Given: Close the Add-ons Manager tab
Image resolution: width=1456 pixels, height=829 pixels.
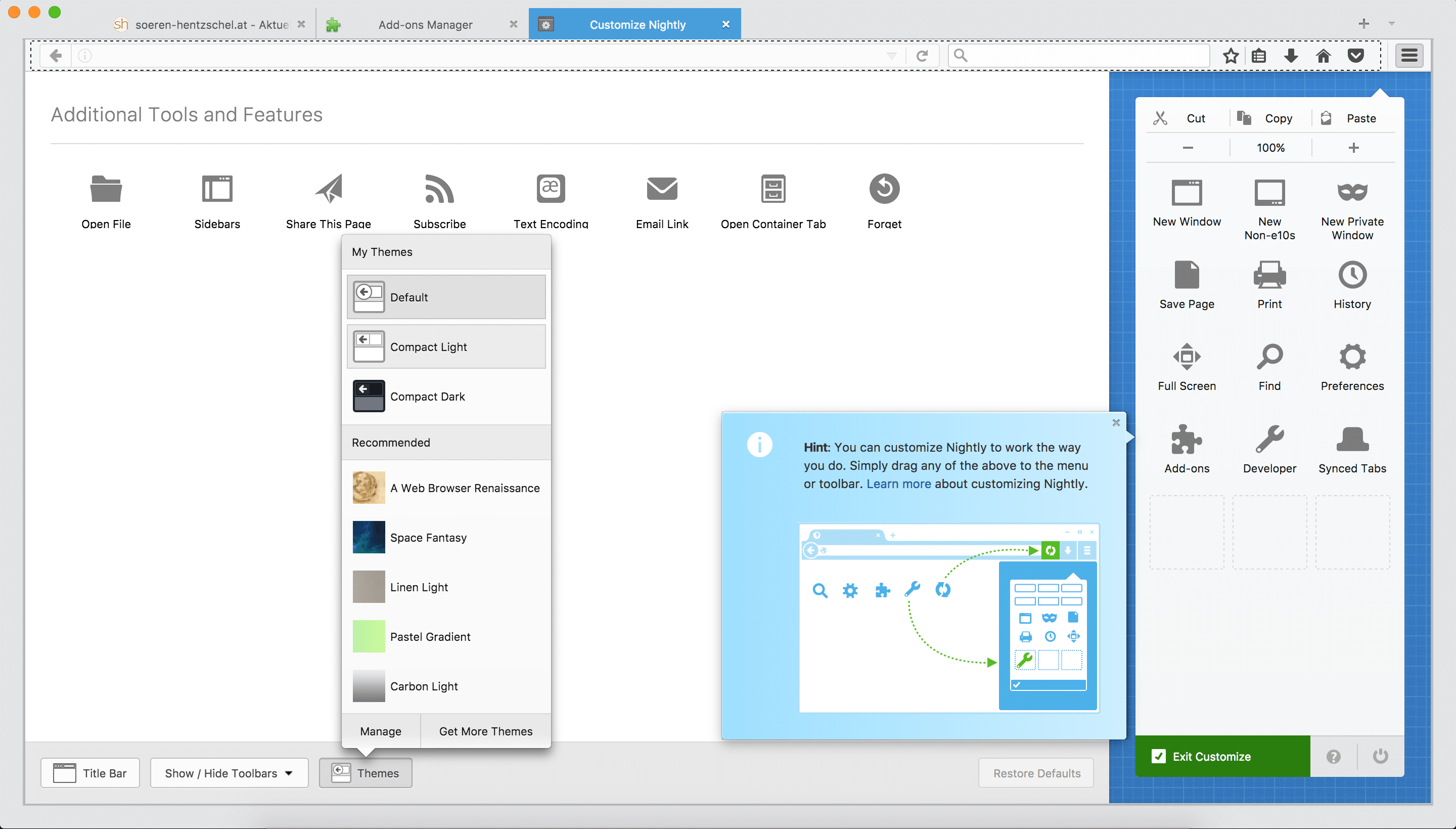Looking at the screenshot, I should tap(513, 24).
